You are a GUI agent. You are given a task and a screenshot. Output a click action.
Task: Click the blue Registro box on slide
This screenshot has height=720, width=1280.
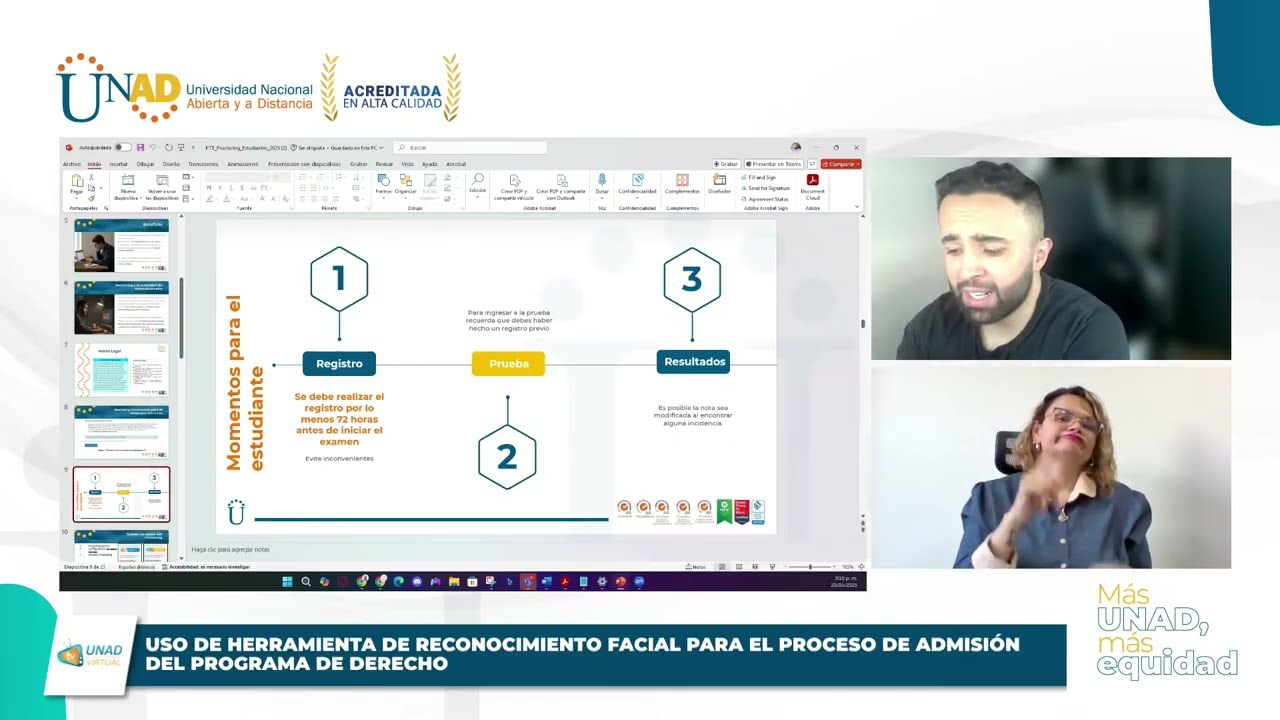tap(339, 363)
